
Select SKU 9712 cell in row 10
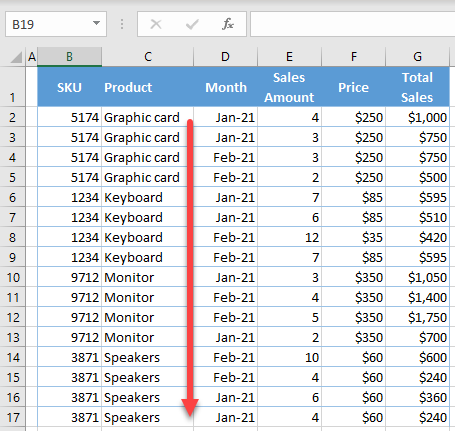[69, 277]
